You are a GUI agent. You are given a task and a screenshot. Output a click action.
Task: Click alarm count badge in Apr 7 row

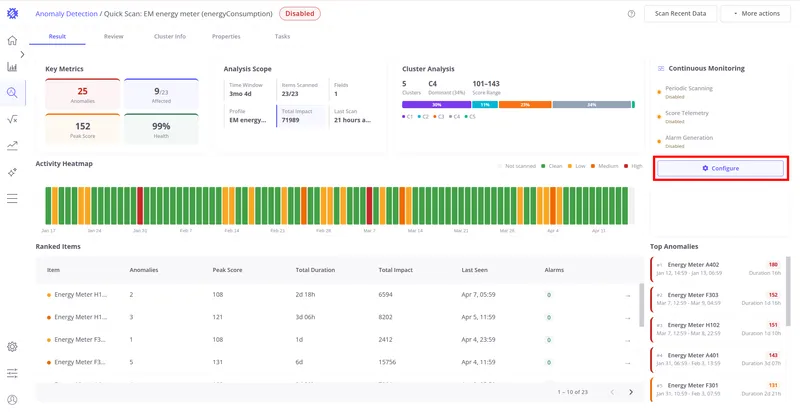coord(549,295)
